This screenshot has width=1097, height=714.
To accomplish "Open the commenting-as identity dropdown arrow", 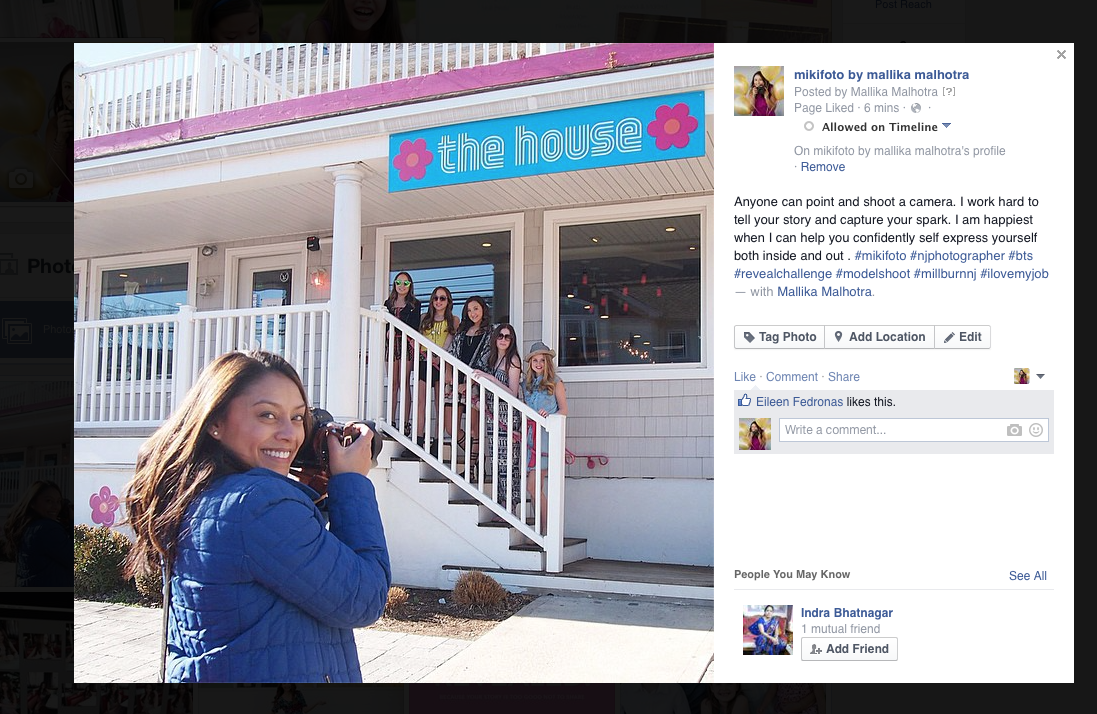I will (1040, 376).
